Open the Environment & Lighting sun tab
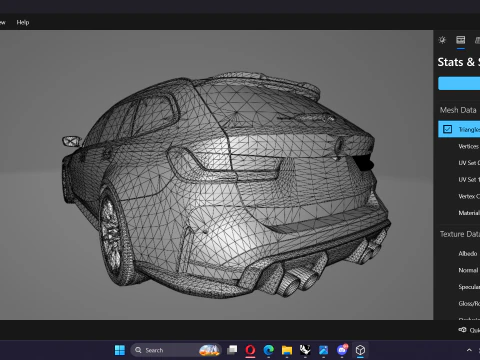Viewport: 480px width, 360px height. tap(442, 40)
